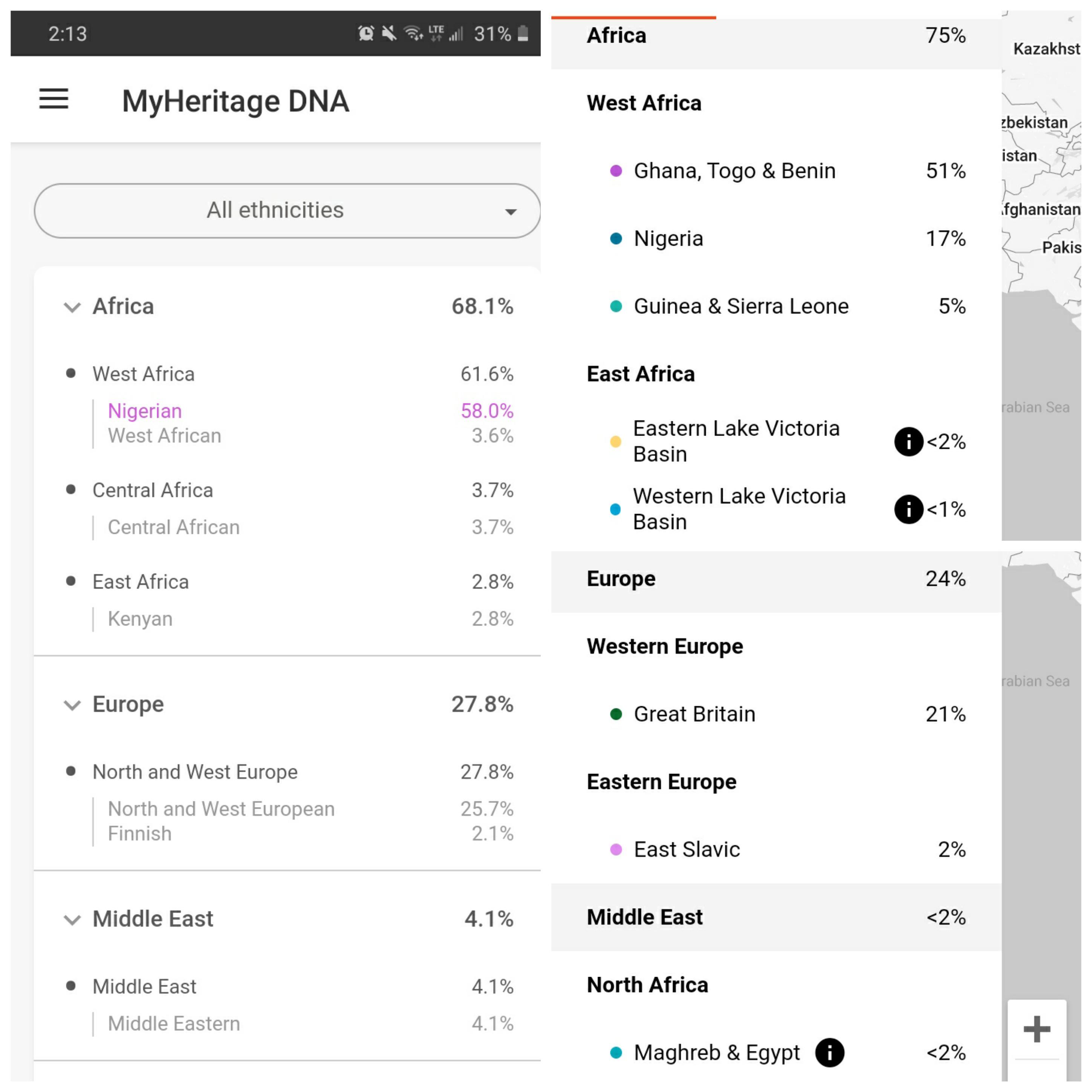
Task: Tap the info icon next to Maghreb & Egypt
Action: (x=829, y=1052)
